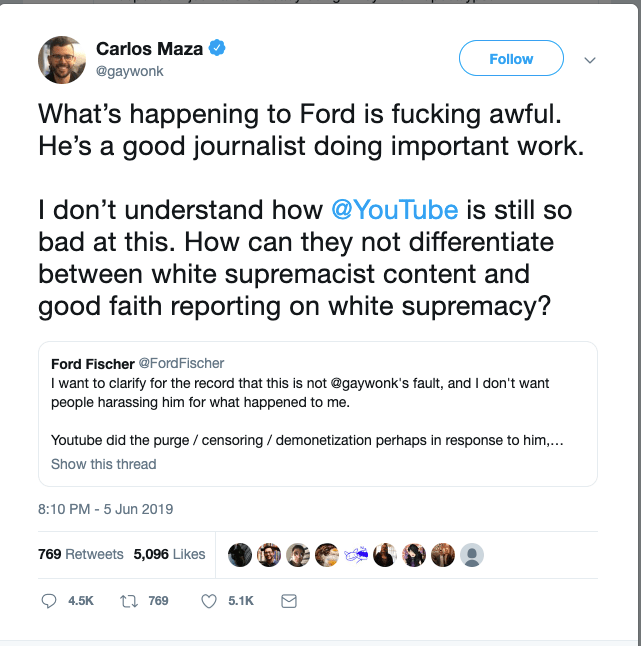Click the Carlos Maza display name
The image size is (641, 646).
tap(147, 49)
